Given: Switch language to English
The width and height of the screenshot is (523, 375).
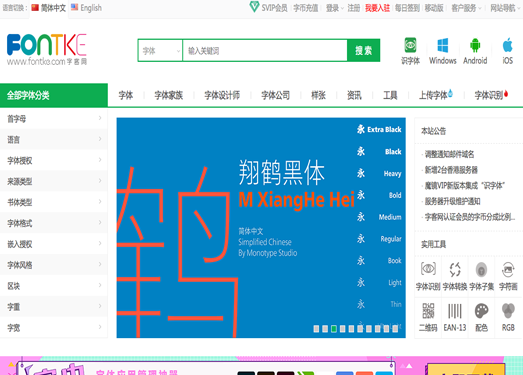Looking at the screenshot, I should 86,8.
